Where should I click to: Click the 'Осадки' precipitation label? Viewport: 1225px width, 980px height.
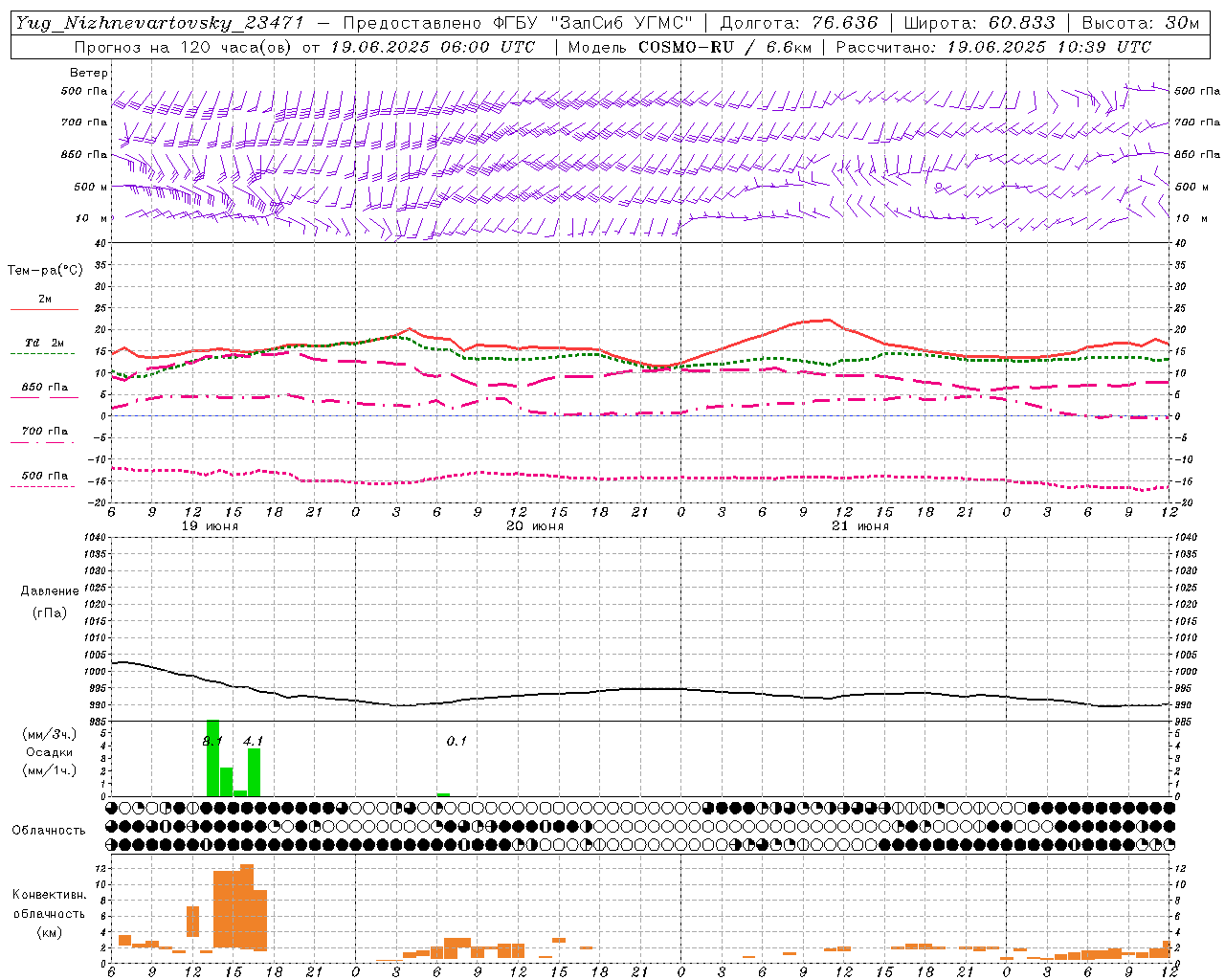(x=49, y=752)
